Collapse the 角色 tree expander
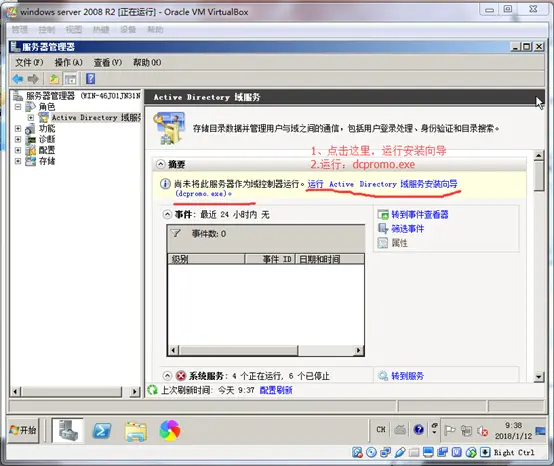Viewport: 554px width, 466px height. [x=18, y=107]
